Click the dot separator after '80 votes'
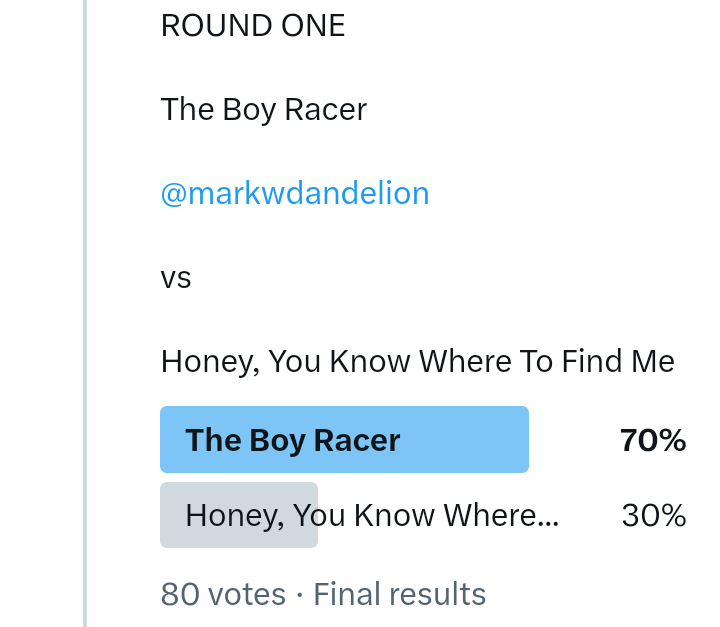 (x=300, y=594)
